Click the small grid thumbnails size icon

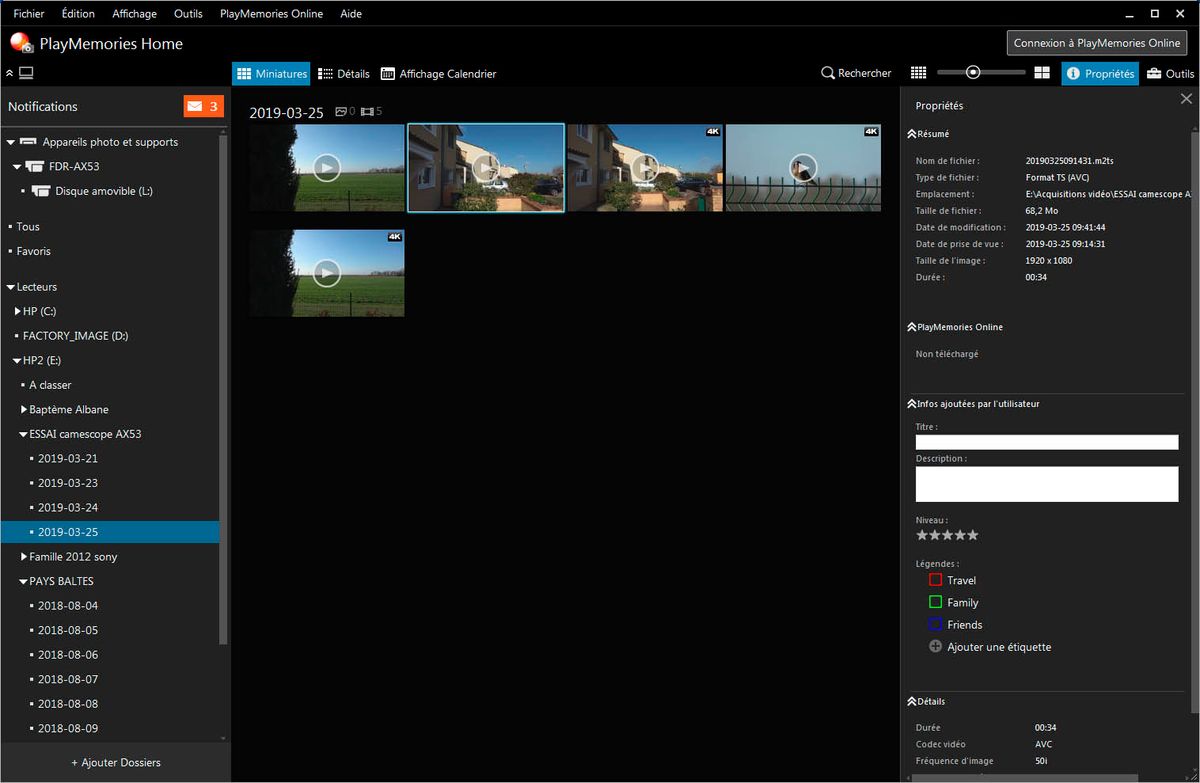point(919,73)
